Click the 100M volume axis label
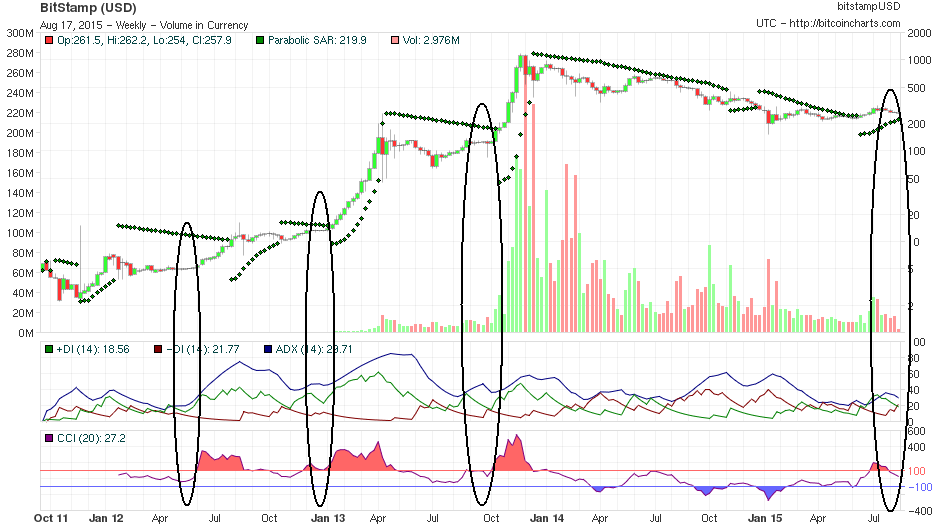The height and width of the screenshot is (526, 940). tap(20, 233)
